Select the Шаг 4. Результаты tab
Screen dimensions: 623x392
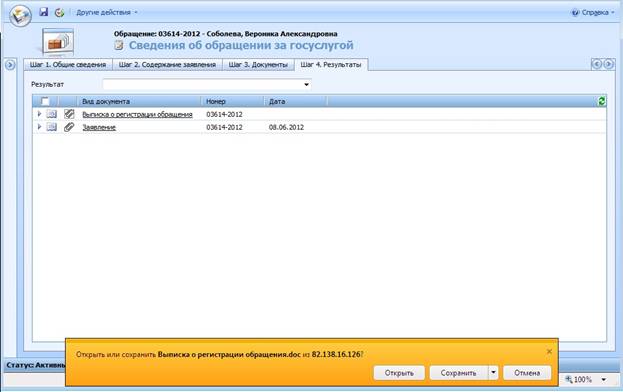click(x=331, y=64)
